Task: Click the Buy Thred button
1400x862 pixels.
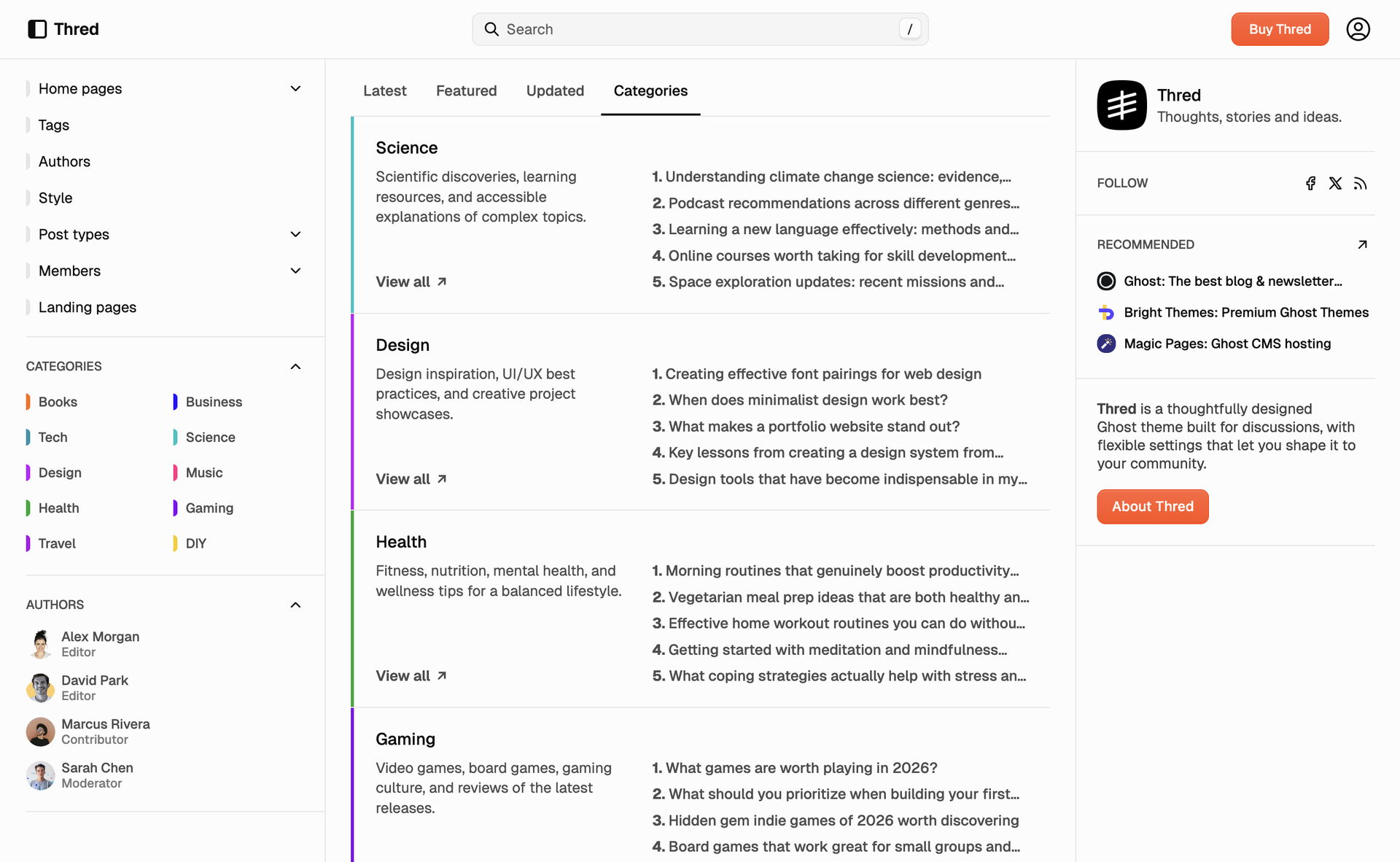Action: click(1280, 29)
